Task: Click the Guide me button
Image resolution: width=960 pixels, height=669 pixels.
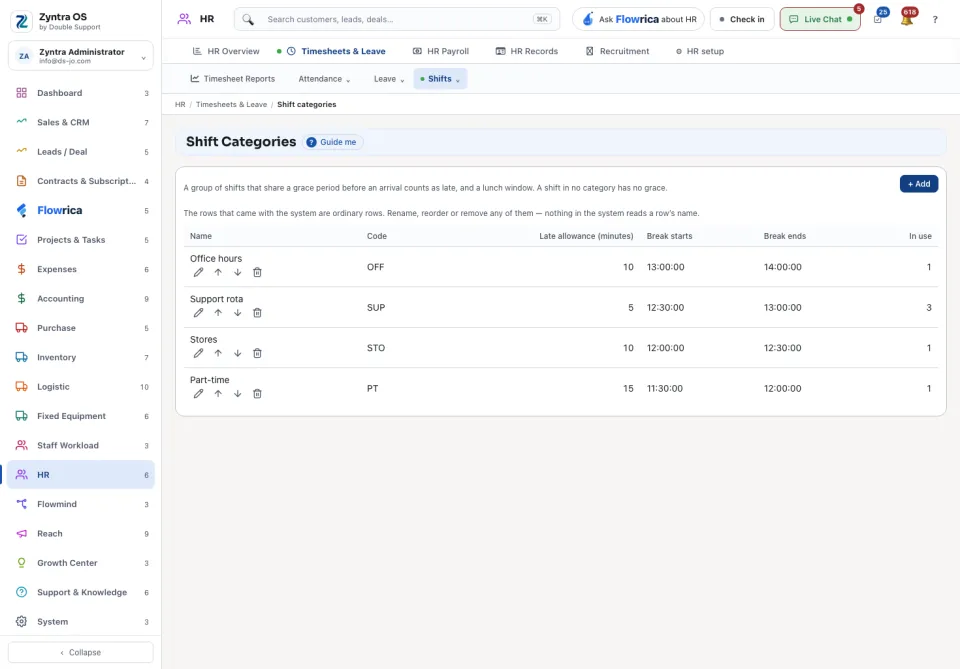Action: click(333, 142)
